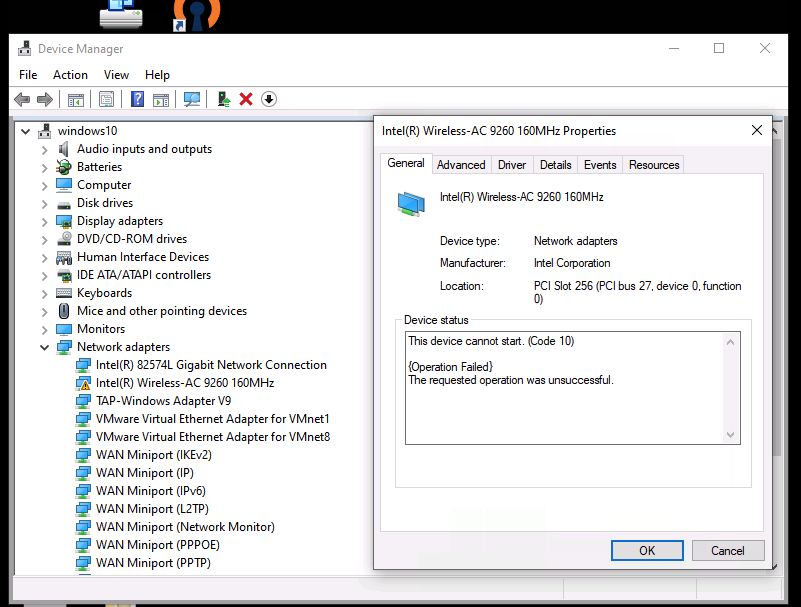The image size is (801, 607).
Task: Expand the Disk drives node
Action: (44, 204)
